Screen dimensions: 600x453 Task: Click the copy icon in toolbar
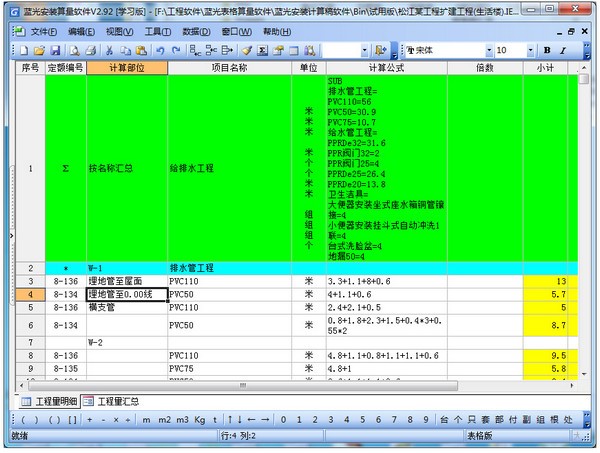(x=126, y=50)
